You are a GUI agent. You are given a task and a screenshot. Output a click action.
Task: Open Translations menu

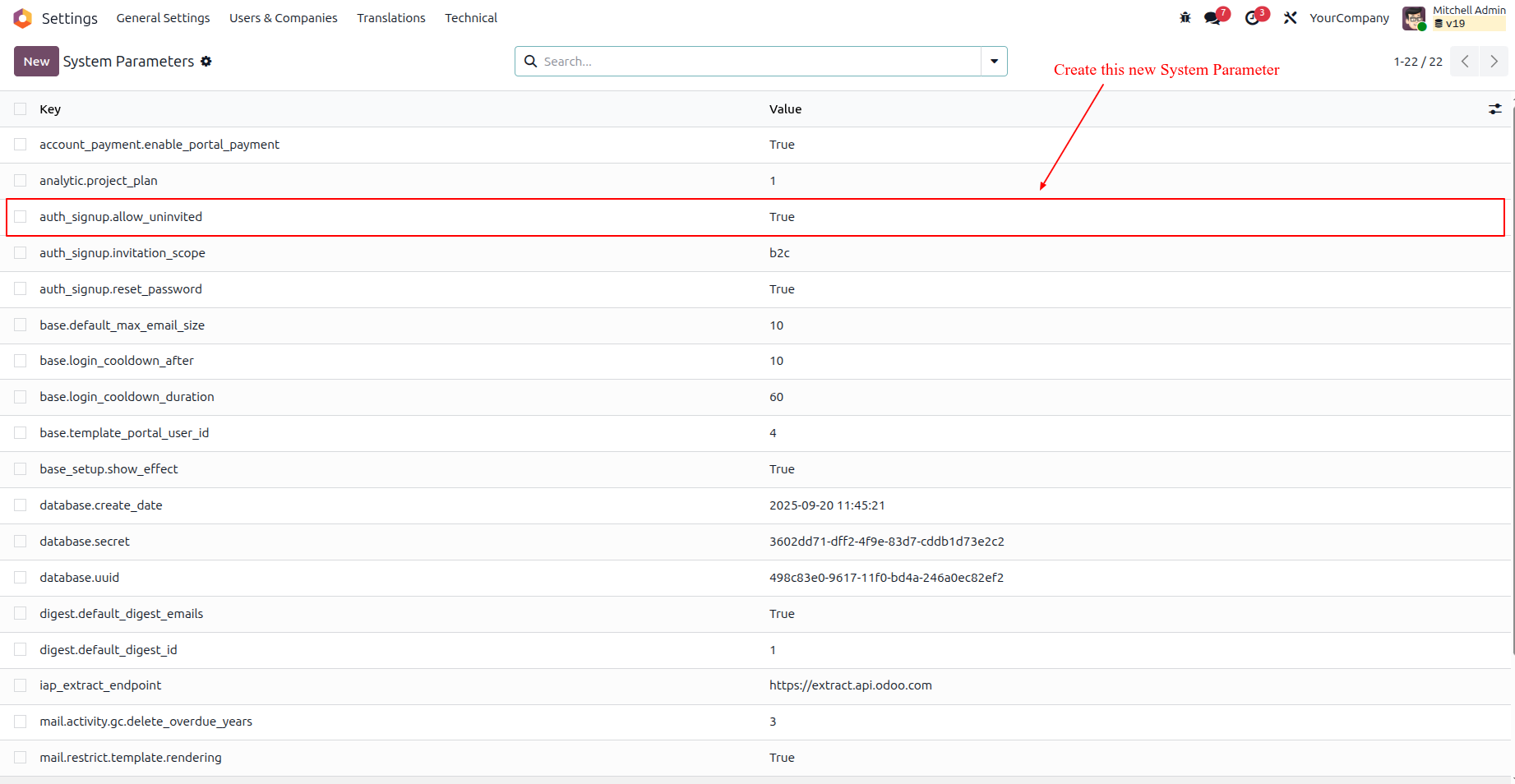coord(391,18)
